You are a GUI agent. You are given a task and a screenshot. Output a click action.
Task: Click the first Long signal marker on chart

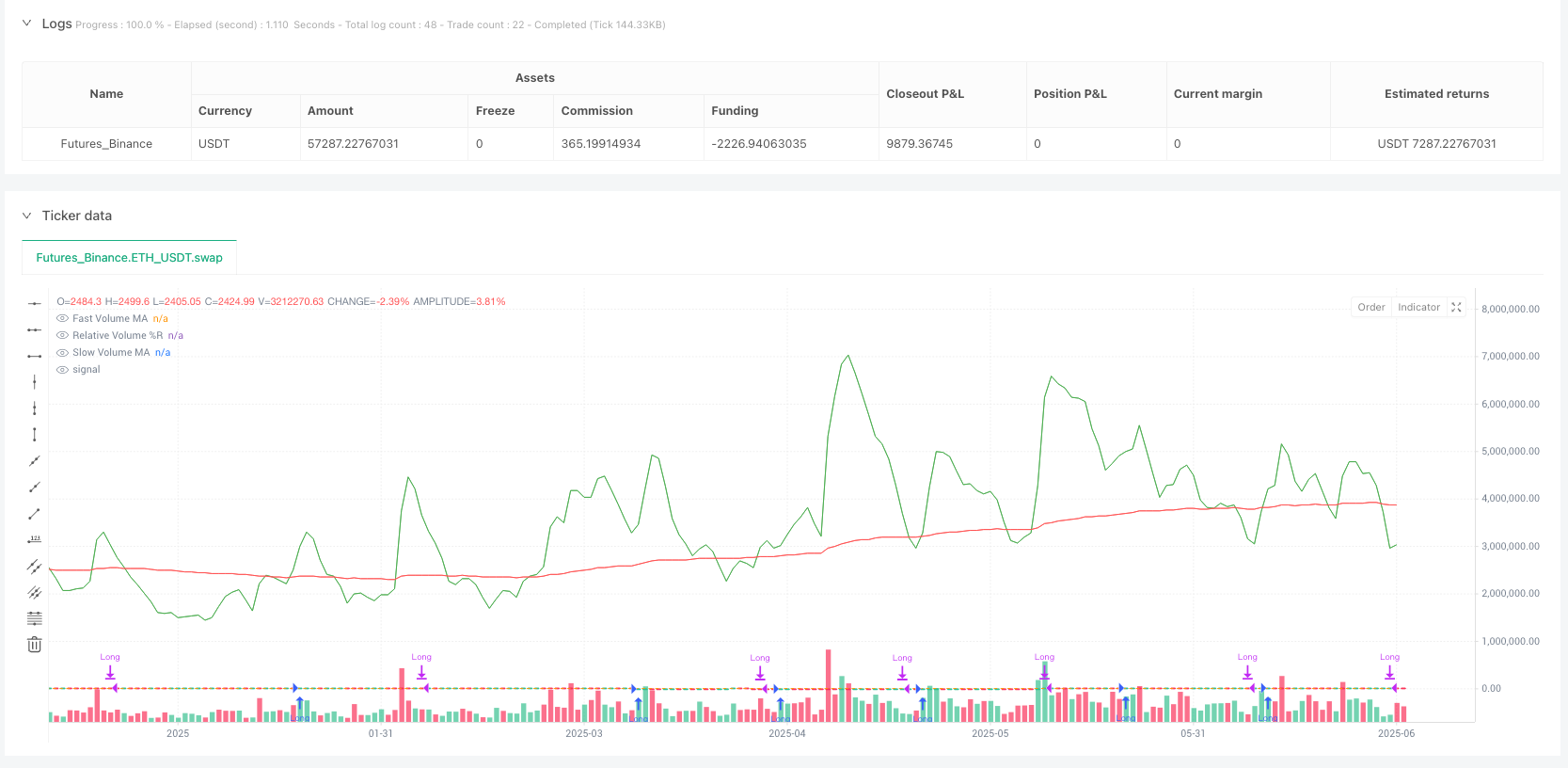(110, 670)
